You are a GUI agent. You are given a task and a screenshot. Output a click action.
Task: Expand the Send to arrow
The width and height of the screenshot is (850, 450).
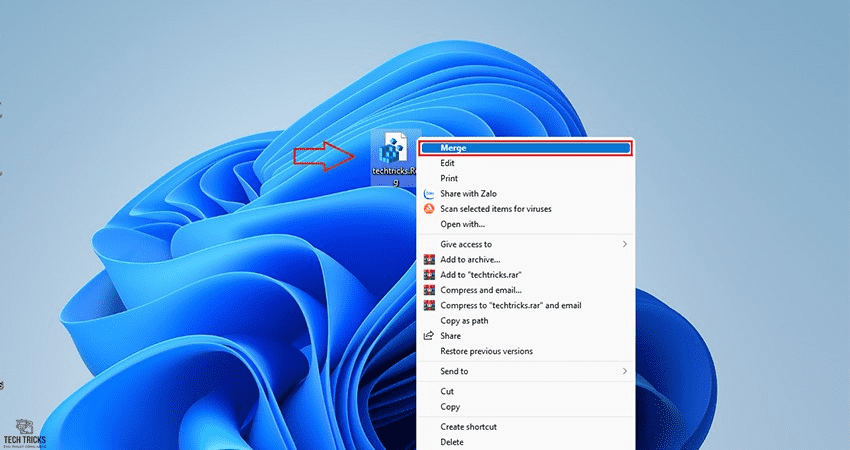coord(624,371)
